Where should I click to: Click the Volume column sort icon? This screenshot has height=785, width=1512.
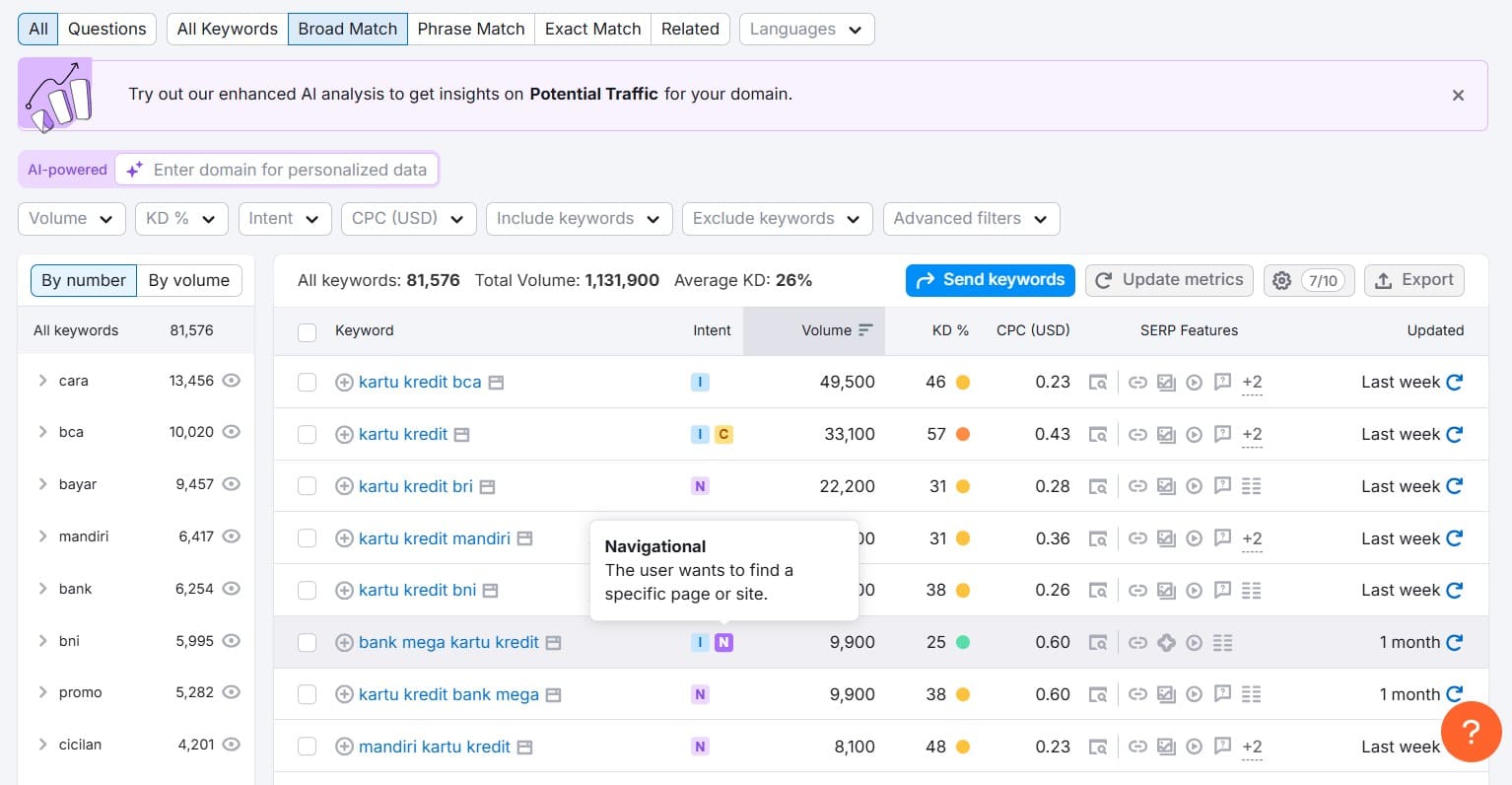pos(865,330)
